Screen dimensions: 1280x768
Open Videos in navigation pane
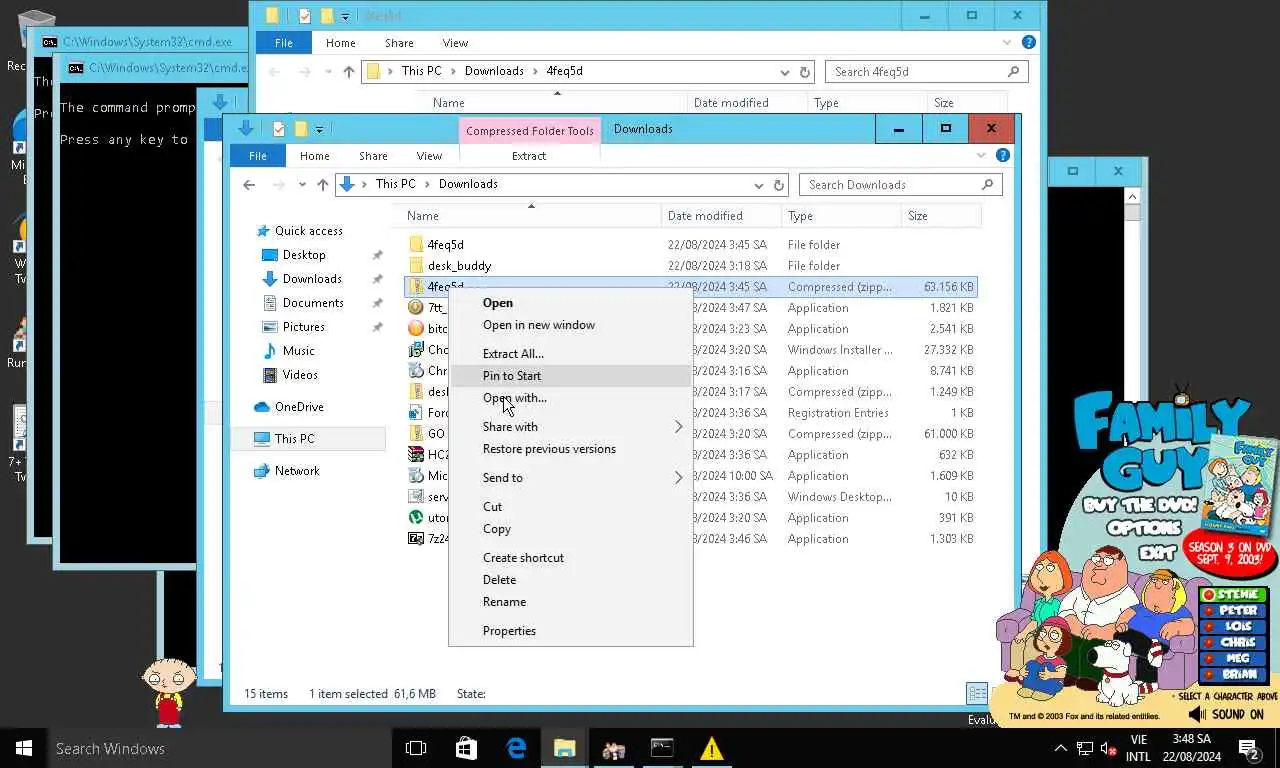point(299,375)
